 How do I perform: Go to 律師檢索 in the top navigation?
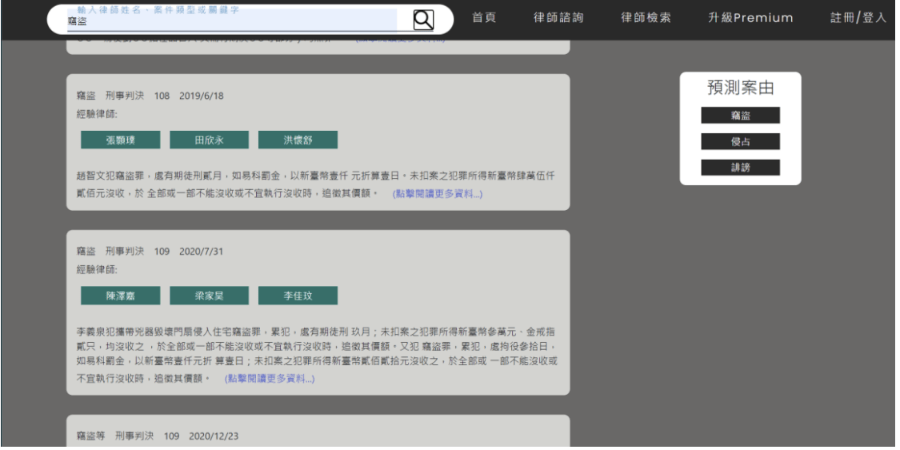tap(646, 18)
